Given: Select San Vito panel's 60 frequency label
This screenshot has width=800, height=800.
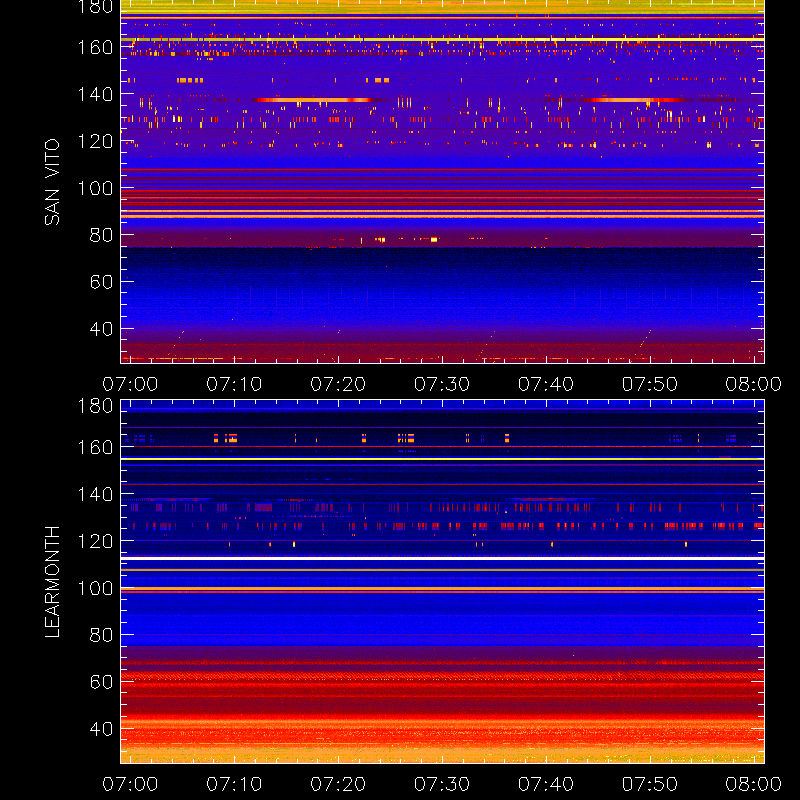Looking at the screenshot, I should 101,282.
